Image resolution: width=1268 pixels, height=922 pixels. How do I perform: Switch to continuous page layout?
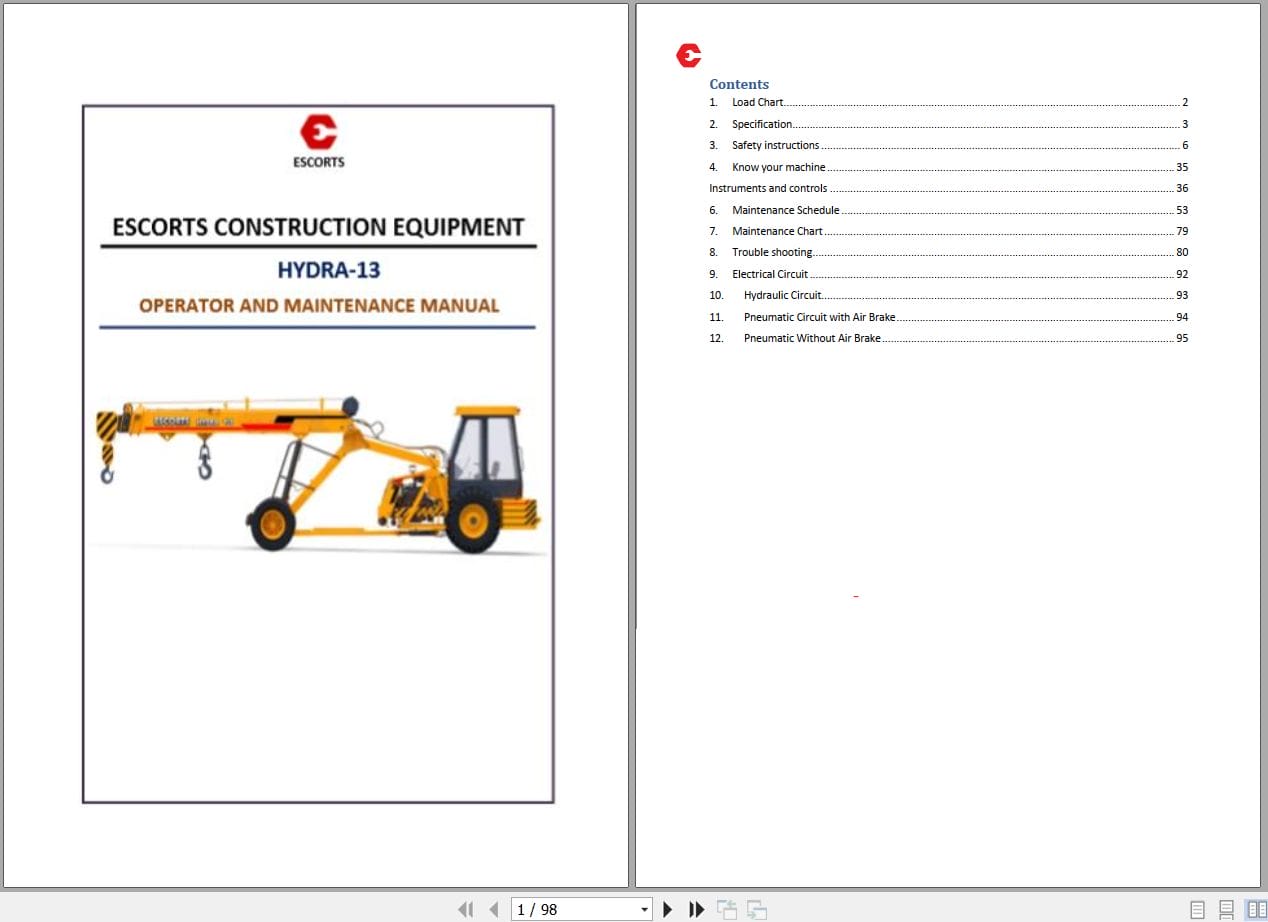(x=1226, y=909)
